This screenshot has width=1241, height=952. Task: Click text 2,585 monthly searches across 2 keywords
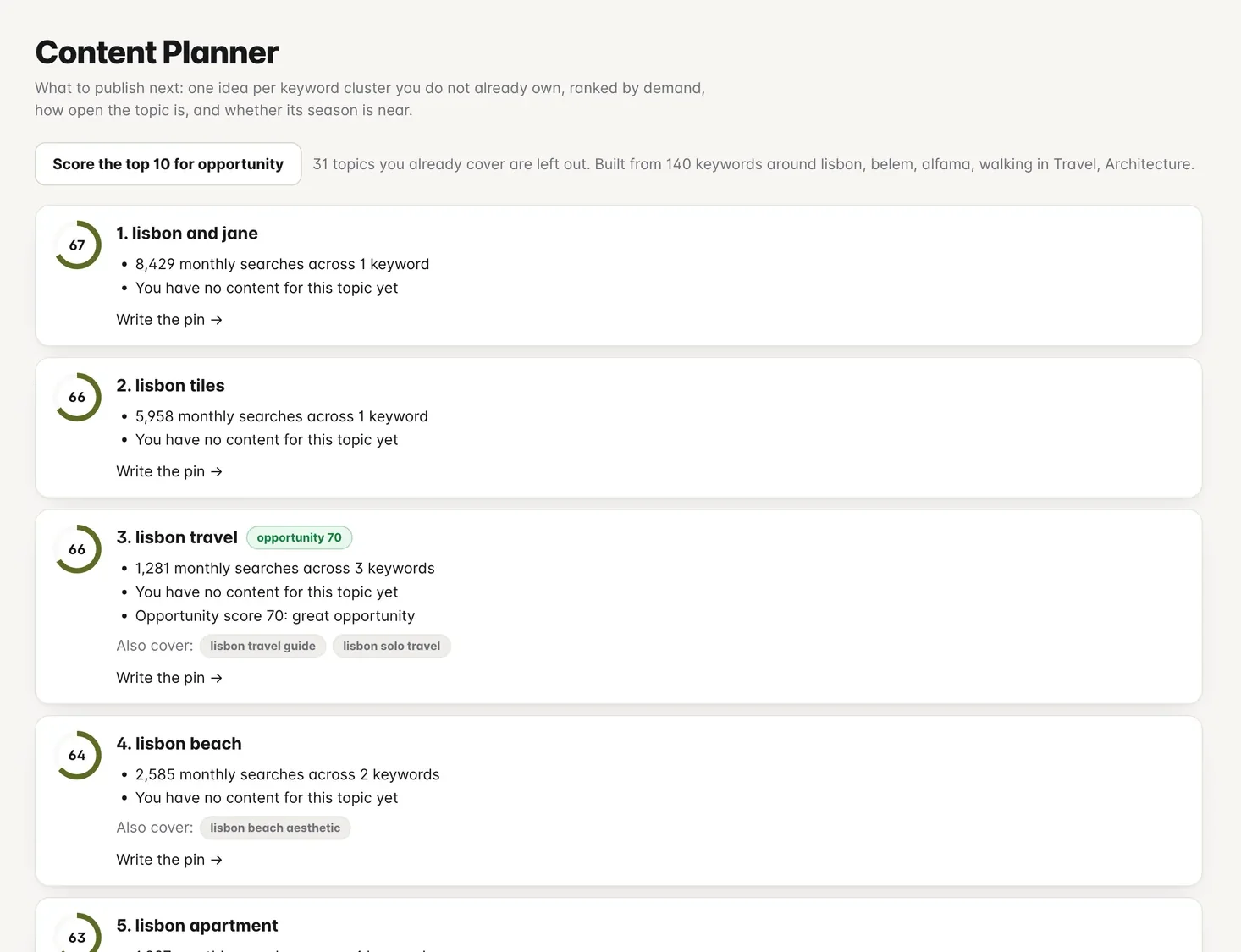pyautogui.click(x=288, y=774)
